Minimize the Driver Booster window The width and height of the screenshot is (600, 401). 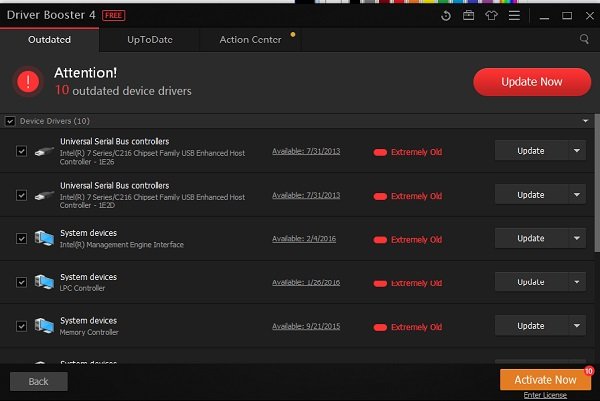point(545,16)
